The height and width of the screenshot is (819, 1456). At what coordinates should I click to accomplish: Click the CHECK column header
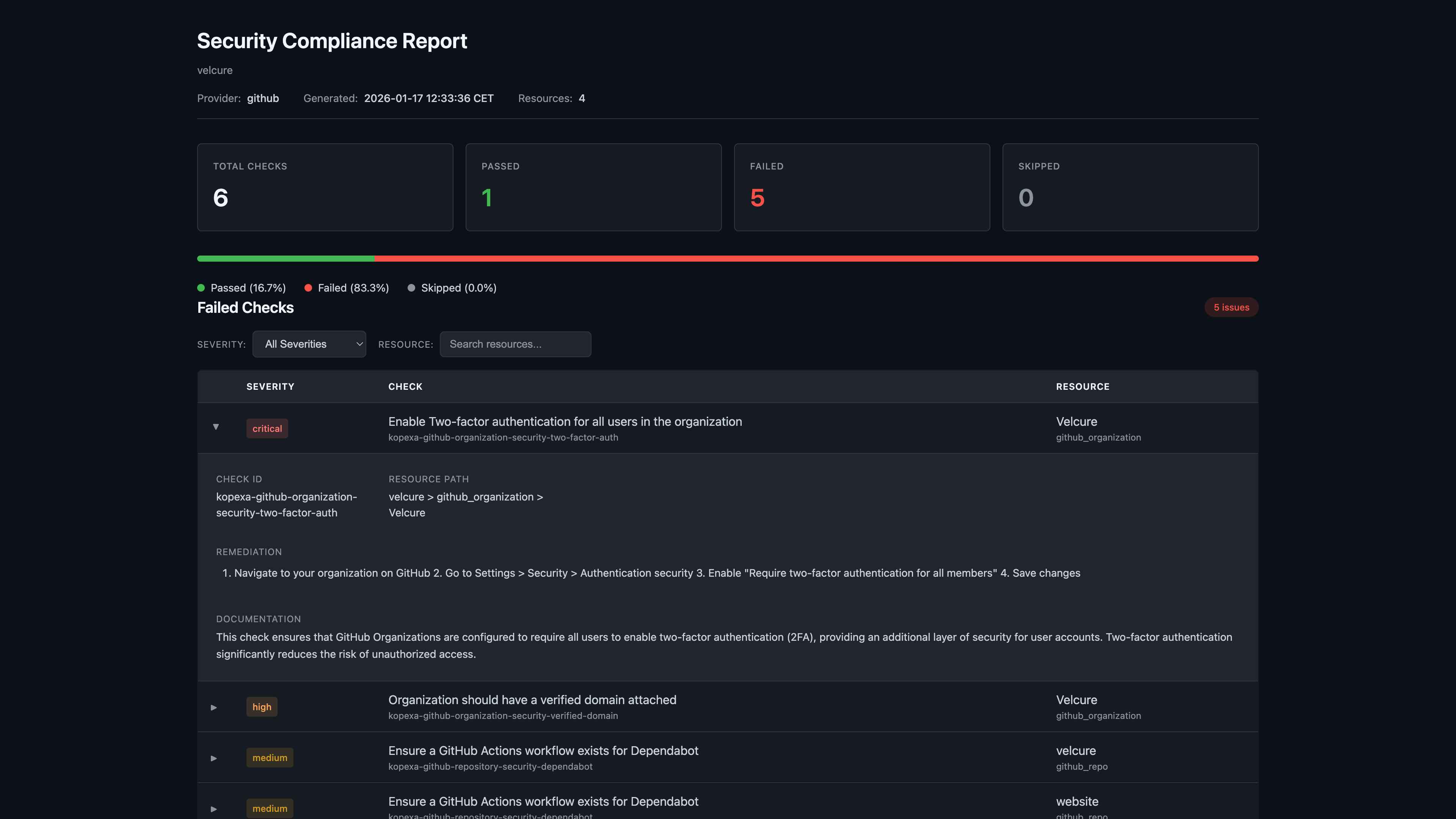click(x=405, y=387)
